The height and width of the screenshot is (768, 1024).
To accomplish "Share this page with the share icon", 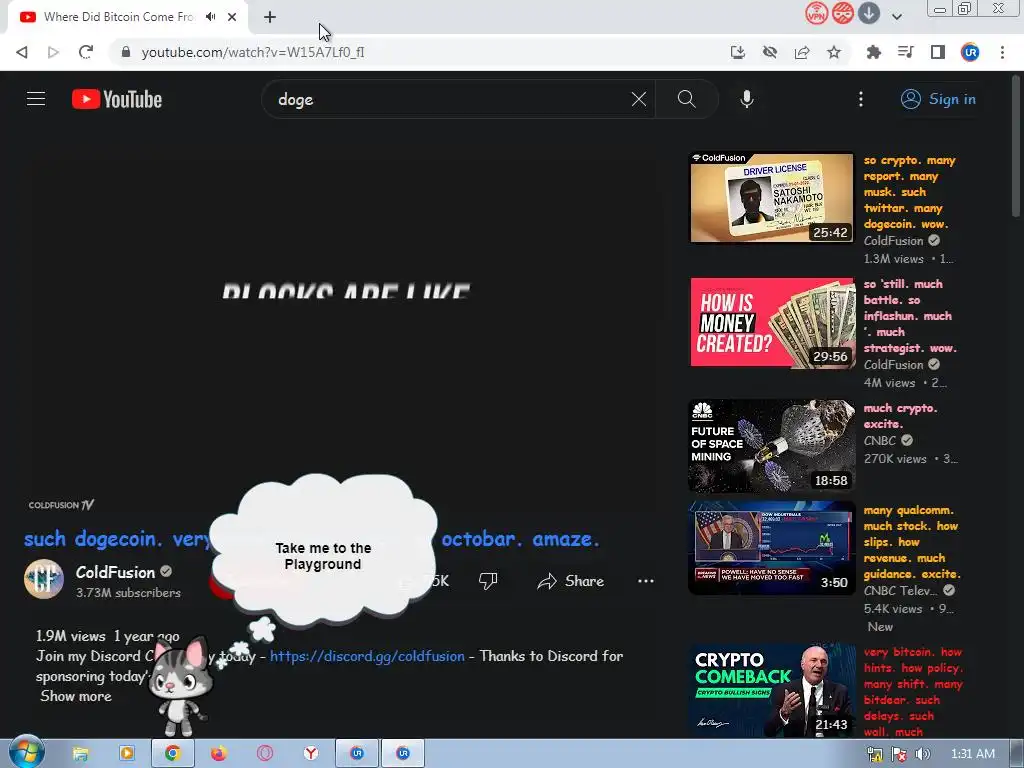I will (802, 52).
